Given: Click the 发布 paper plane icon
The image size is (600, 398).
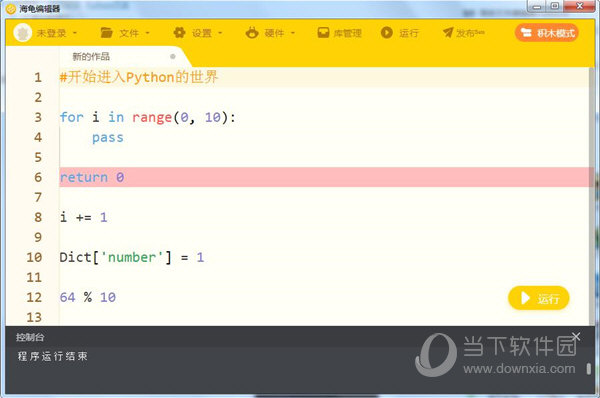Looking at the screenshot, I should pyautogui.click(x=448, y=33).
